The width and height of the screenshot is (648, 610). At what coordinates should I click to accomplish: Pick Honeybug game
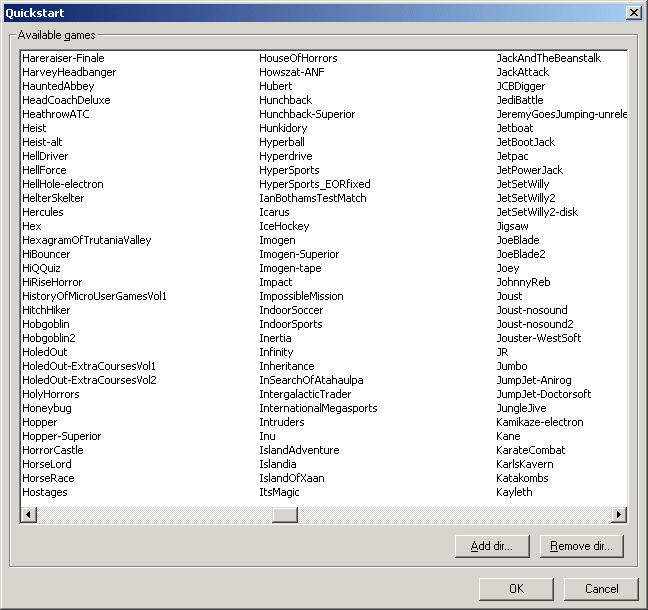(47, 408)
